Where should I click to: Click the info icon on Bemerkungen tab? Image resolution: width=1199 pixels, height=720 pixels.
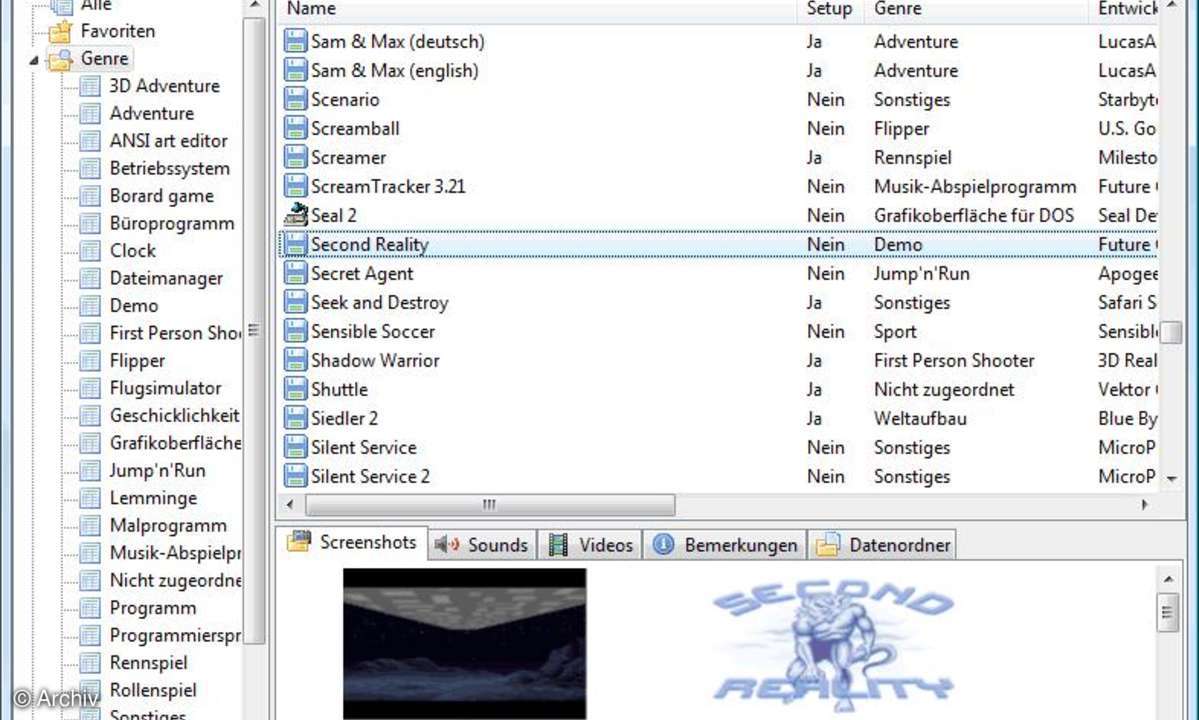pos(663,544)
